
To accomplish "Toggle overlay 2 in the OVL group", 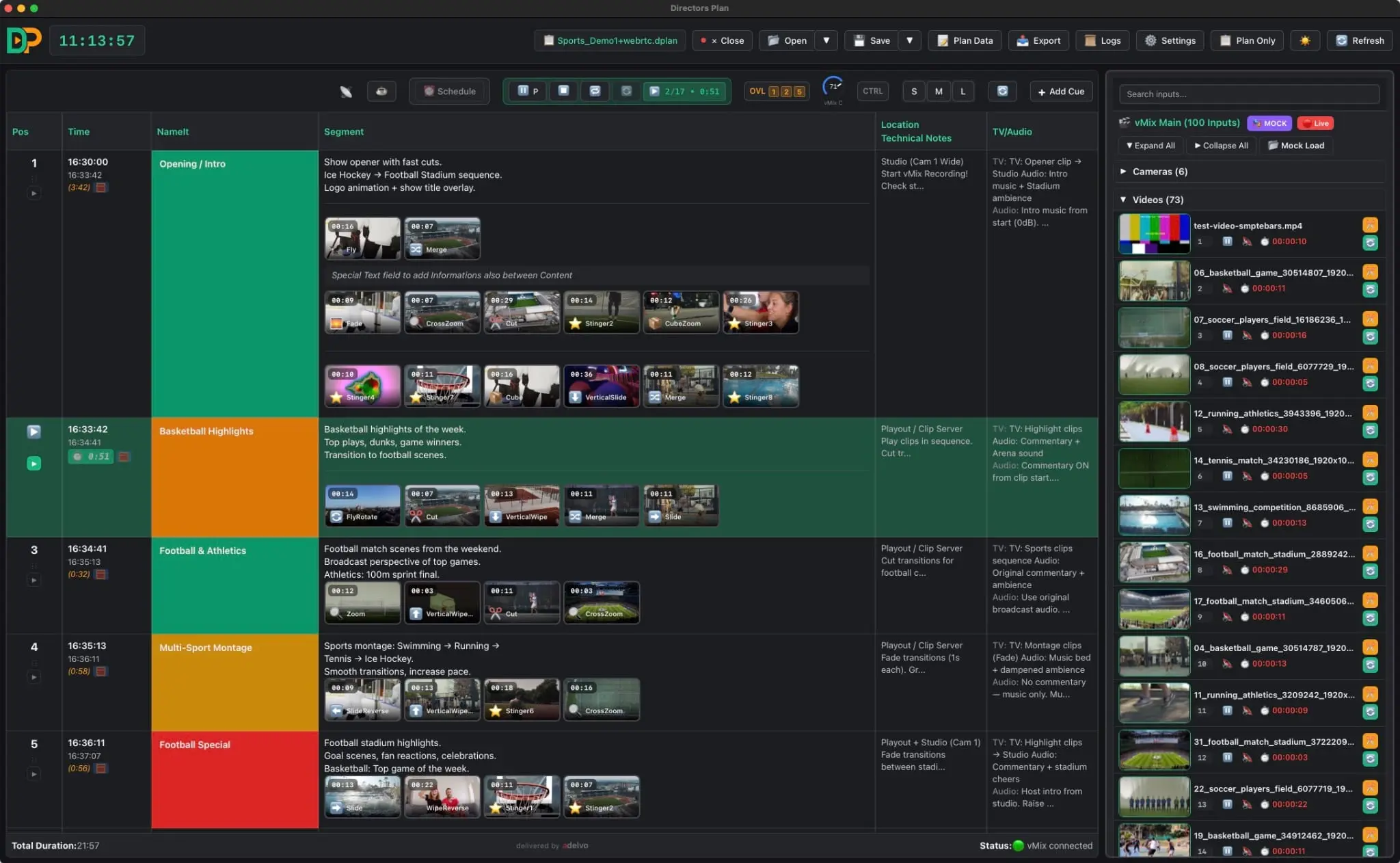I will (786, 92).
